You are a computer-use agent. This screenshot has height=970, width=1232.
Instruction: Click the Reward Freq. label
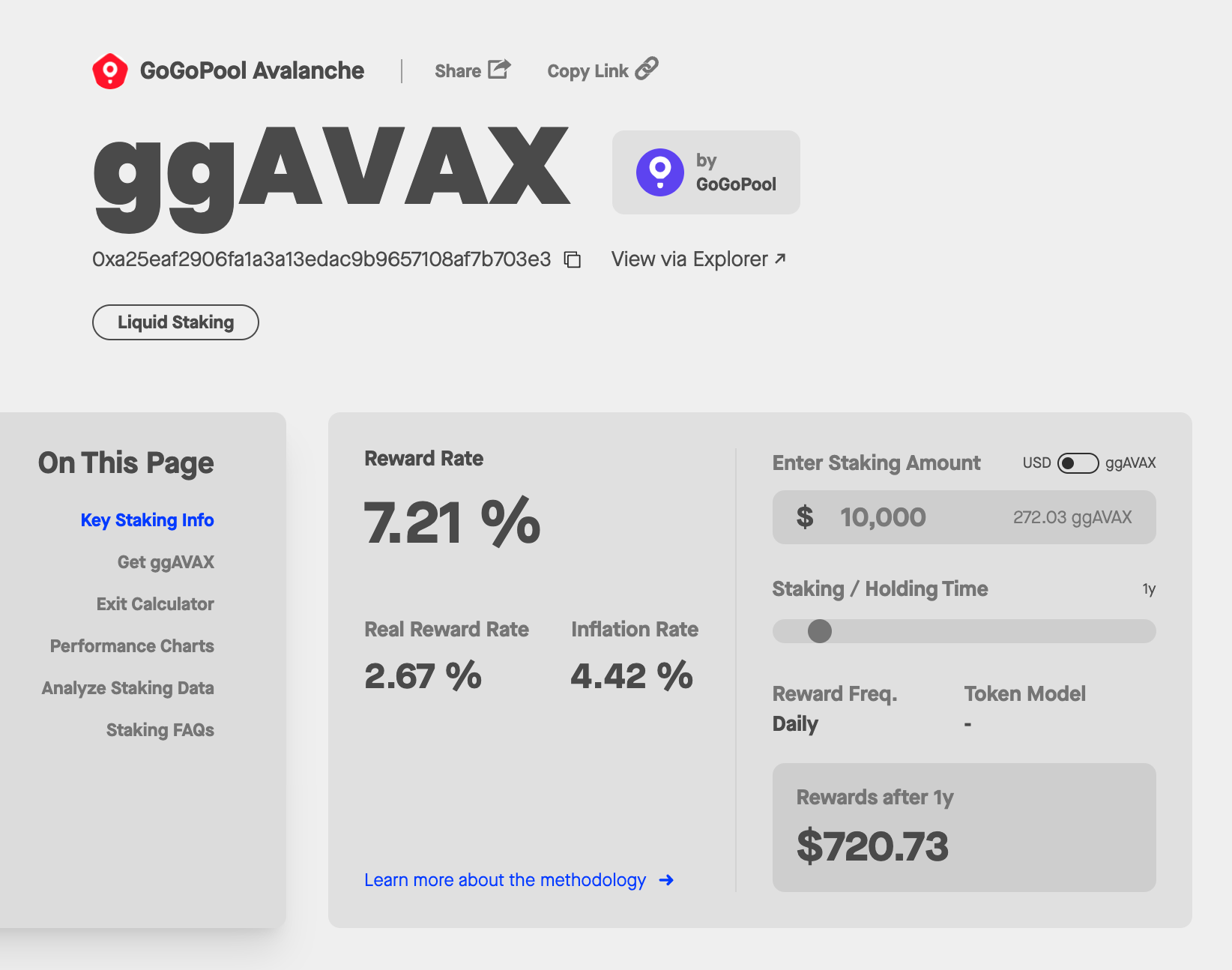[835, 694]
